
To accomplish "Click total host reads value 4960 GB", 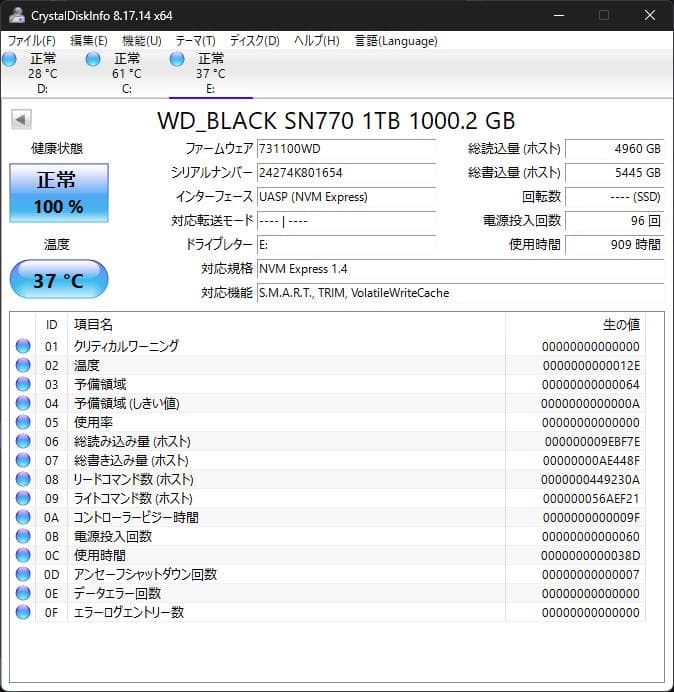I will (x=614, y=149).
